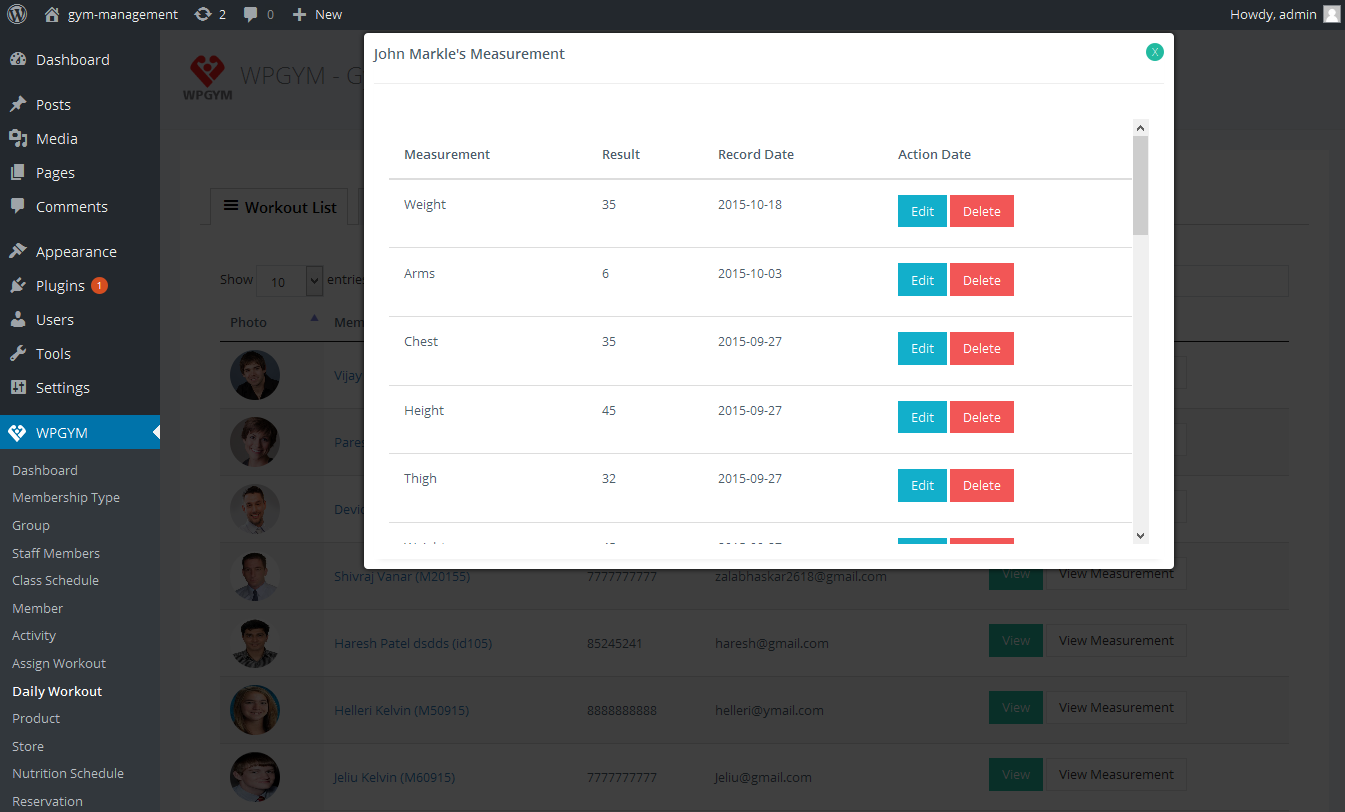Delete the Arms measurement record

click(x=982, y=280)
